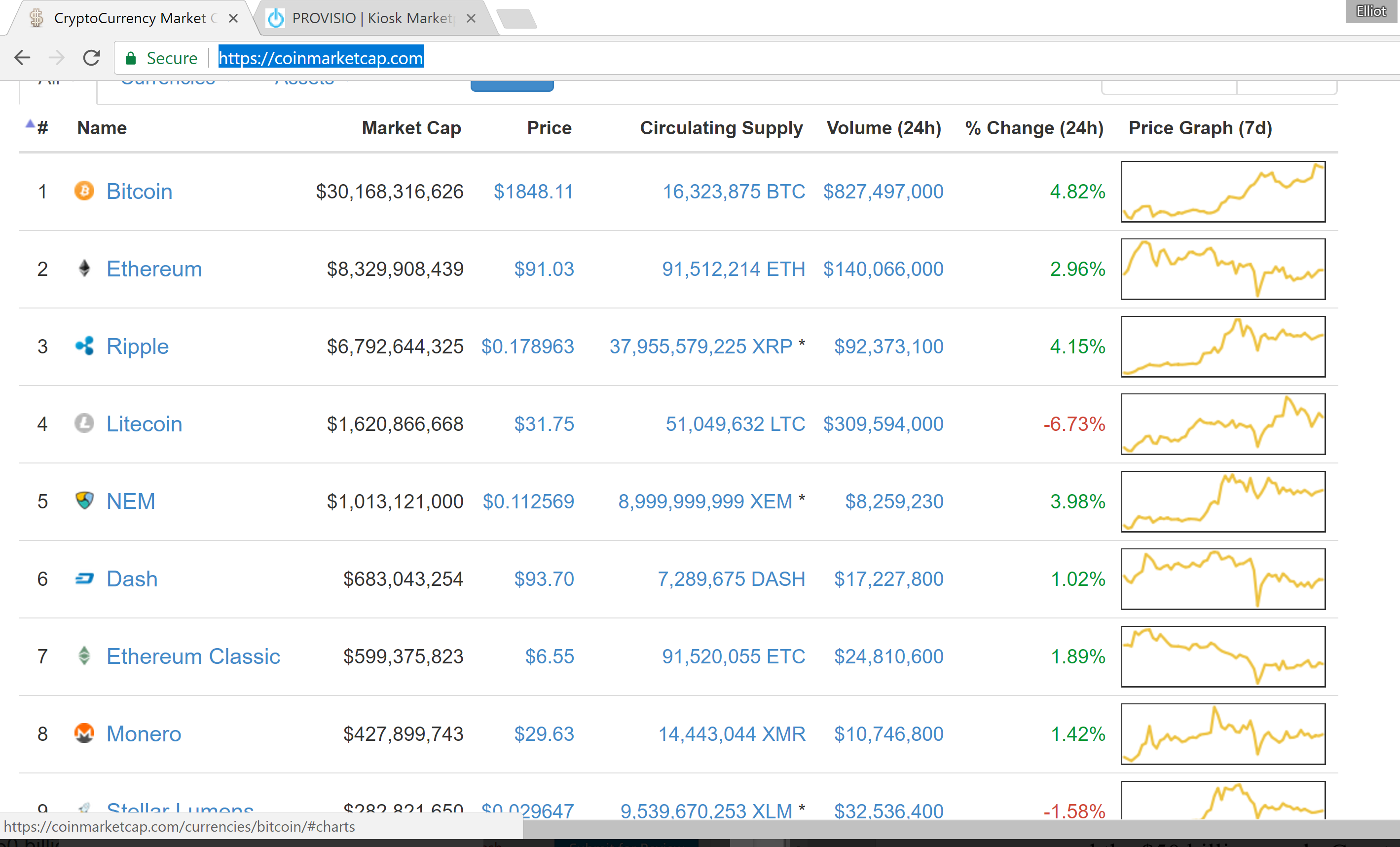Open the Ethereum Classic link

click(x=193, y=656)
